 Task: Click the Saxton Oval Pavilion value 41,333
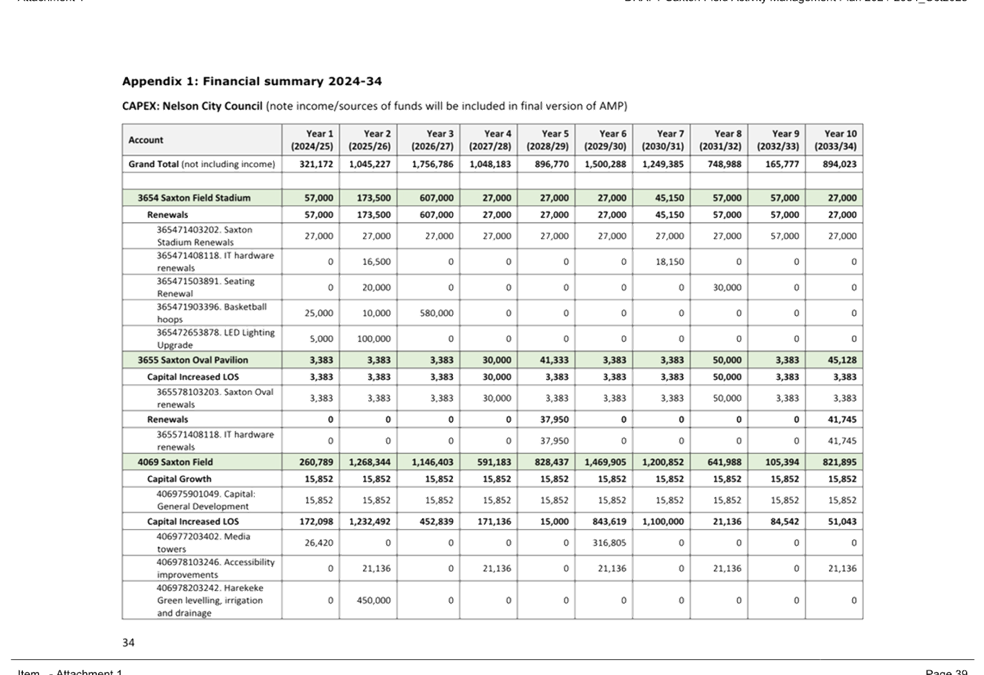coord(554,360)
